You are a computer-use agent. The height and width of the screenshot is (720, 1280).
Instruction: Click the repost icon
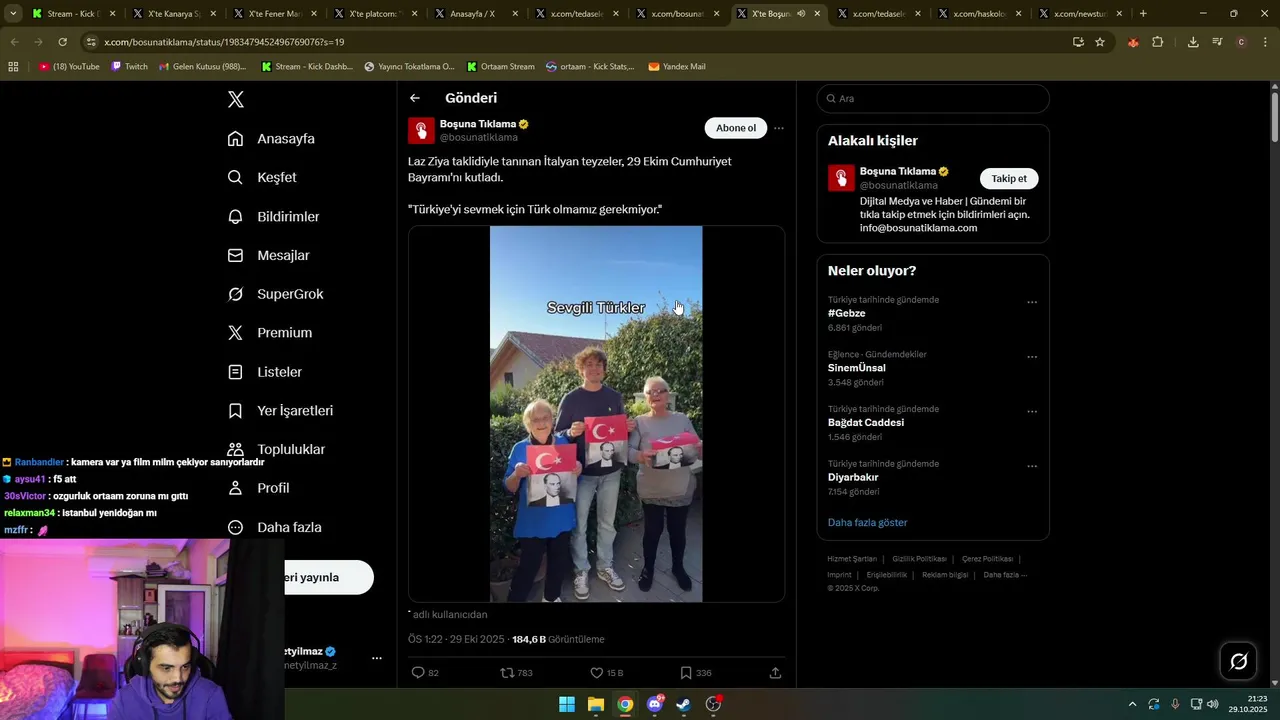[507, 673]
